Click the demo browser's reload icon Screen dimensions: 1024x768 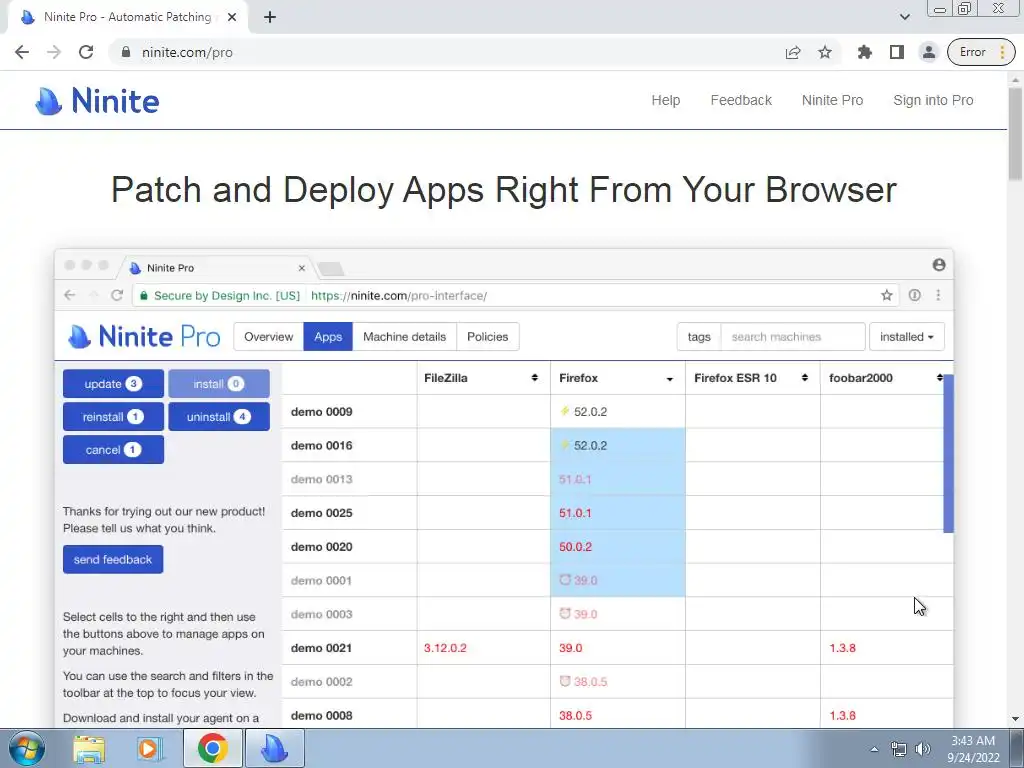(117, 295)
